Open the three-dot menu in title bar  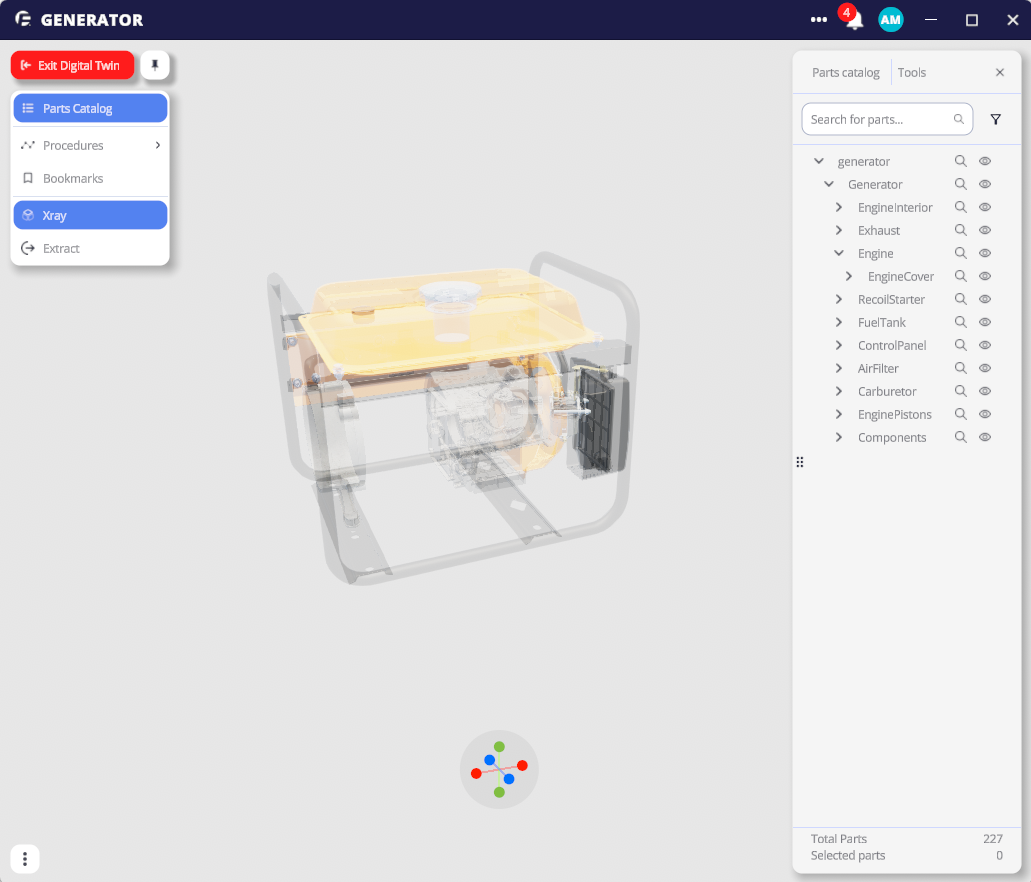pyautogui.click(x=819, y=20)
